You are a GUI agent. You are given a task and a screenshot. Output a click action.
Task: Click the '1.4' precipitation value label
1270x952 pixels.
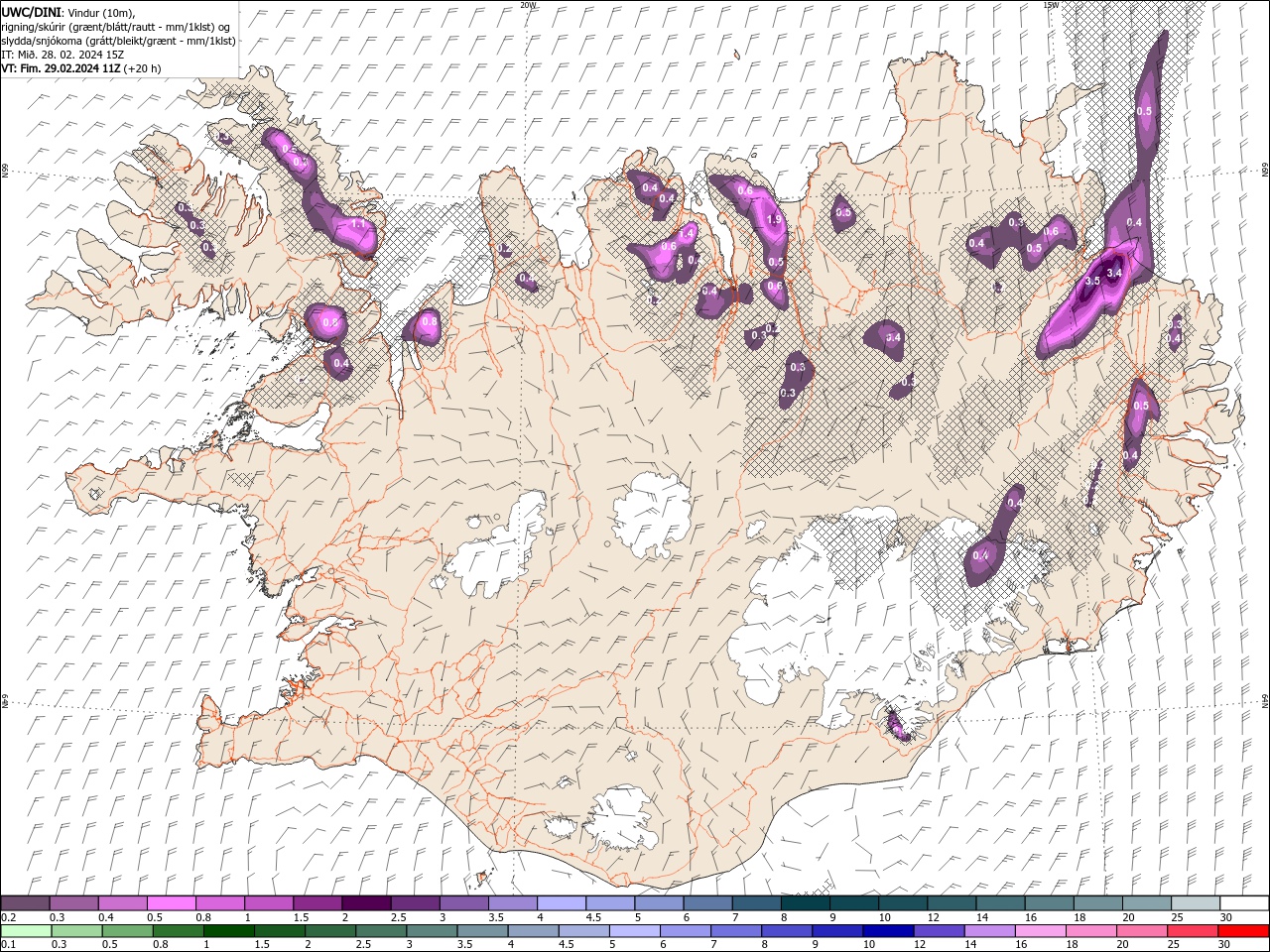tap(686, 233)
